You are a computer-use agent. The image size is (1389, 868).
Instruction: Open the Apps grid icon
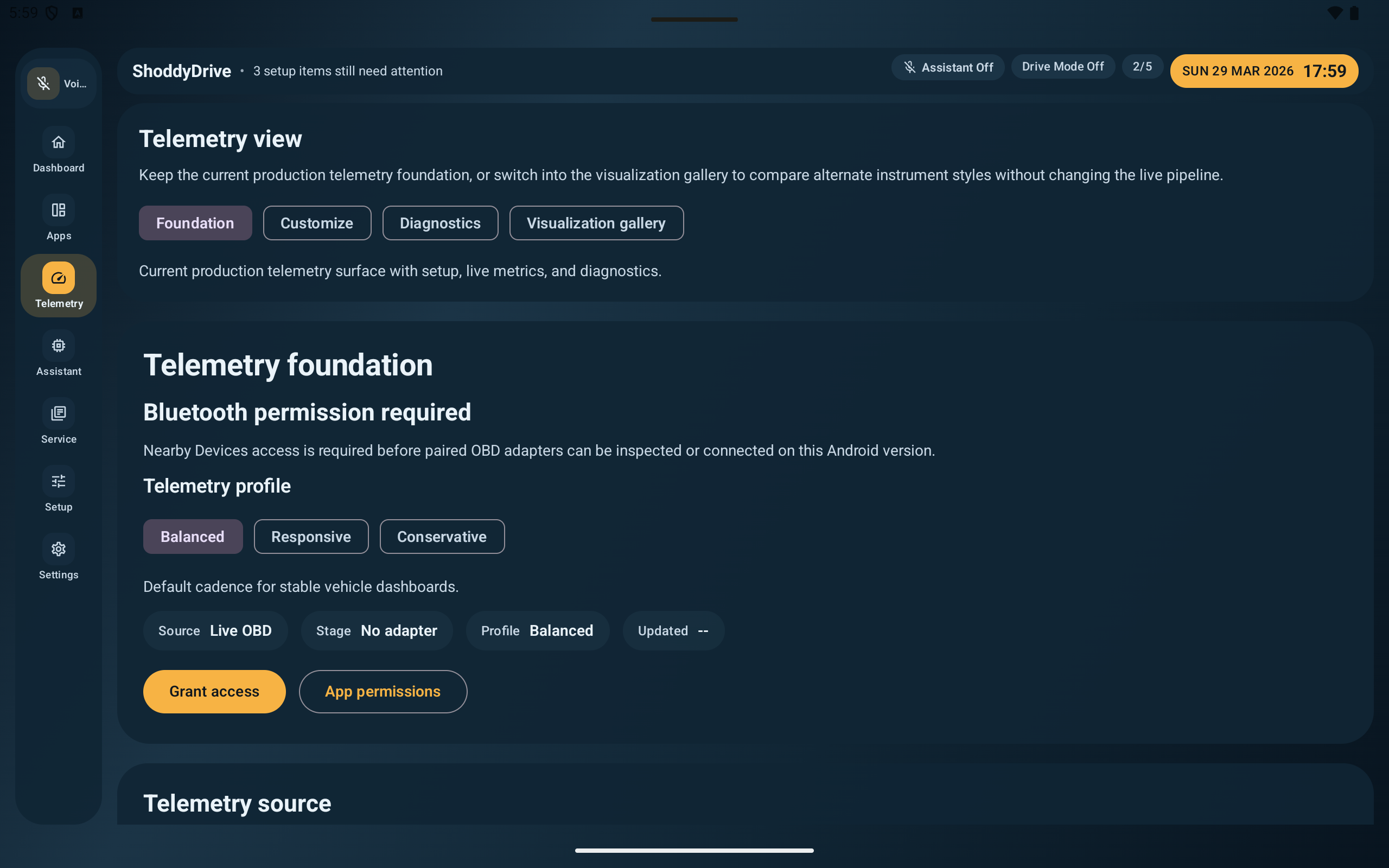pos(59,210)
